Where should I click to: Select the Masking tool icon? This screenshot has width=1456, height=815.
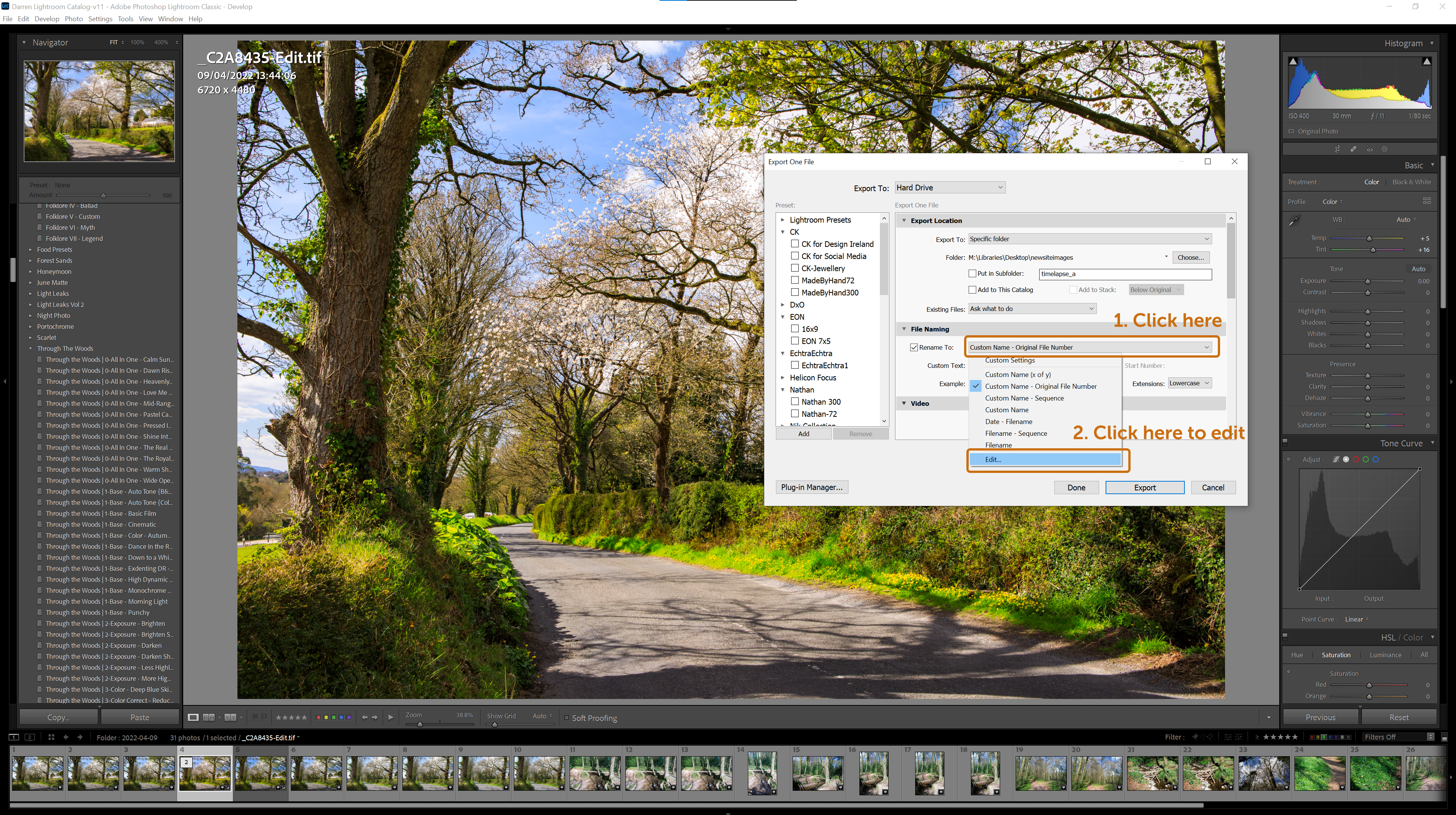coord(1385,149)
